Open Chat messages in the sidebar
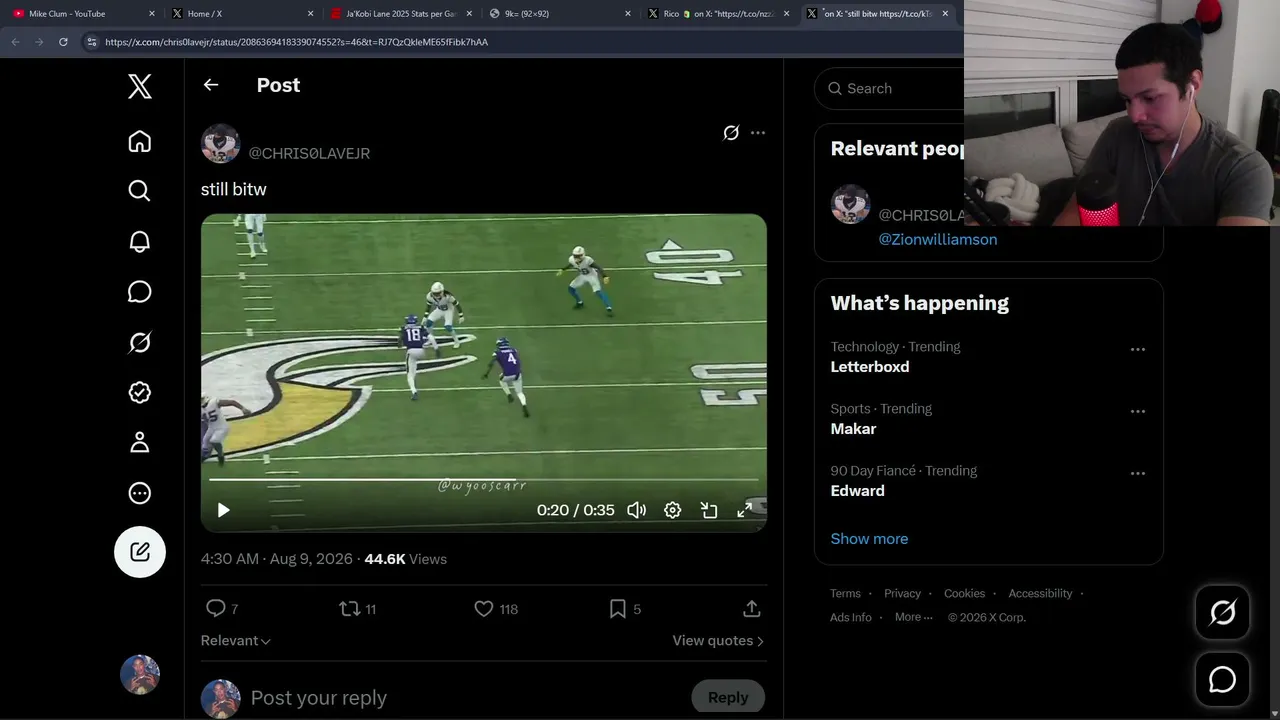The height and width of the screenshot is (720, 1280). click(x=140, y=291)
